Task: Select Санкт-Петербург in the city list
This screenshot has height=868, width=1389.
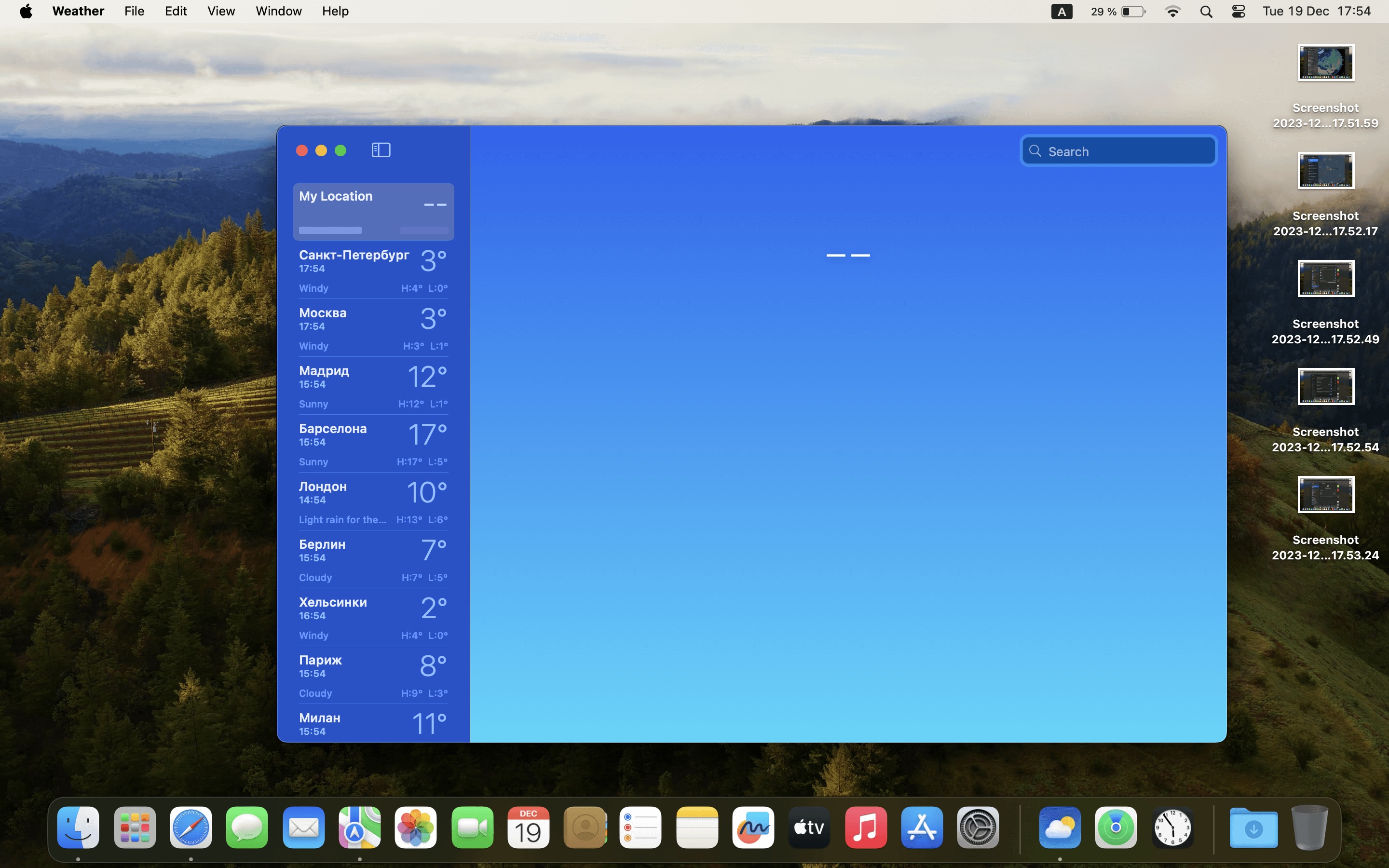Action: pos(373,271)
